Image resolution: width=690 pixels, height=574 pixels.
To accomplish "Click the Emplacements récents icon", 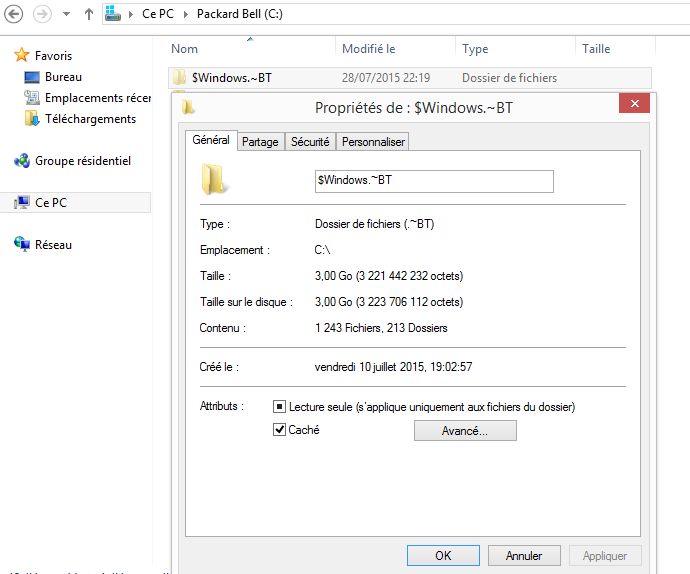I will (x=32, y=98).
